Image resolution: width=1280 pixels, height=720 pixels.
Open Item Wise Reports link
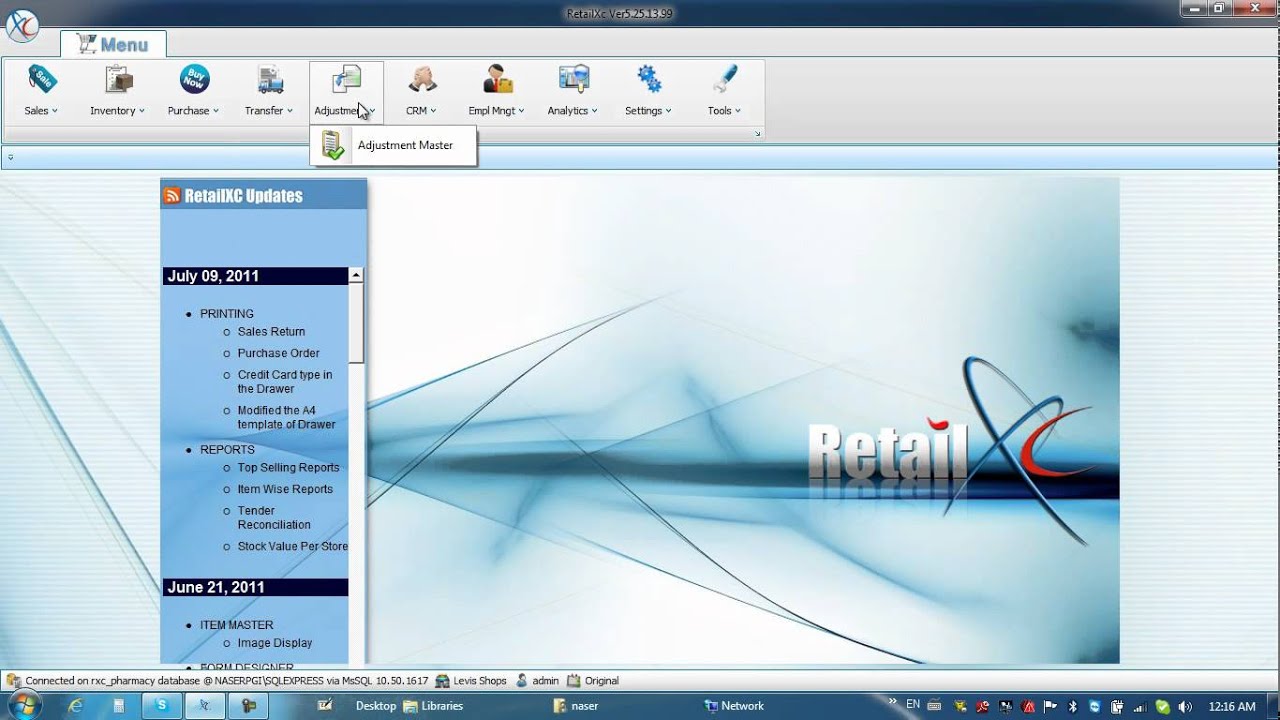pyautogui.click(x=285, y=489)
